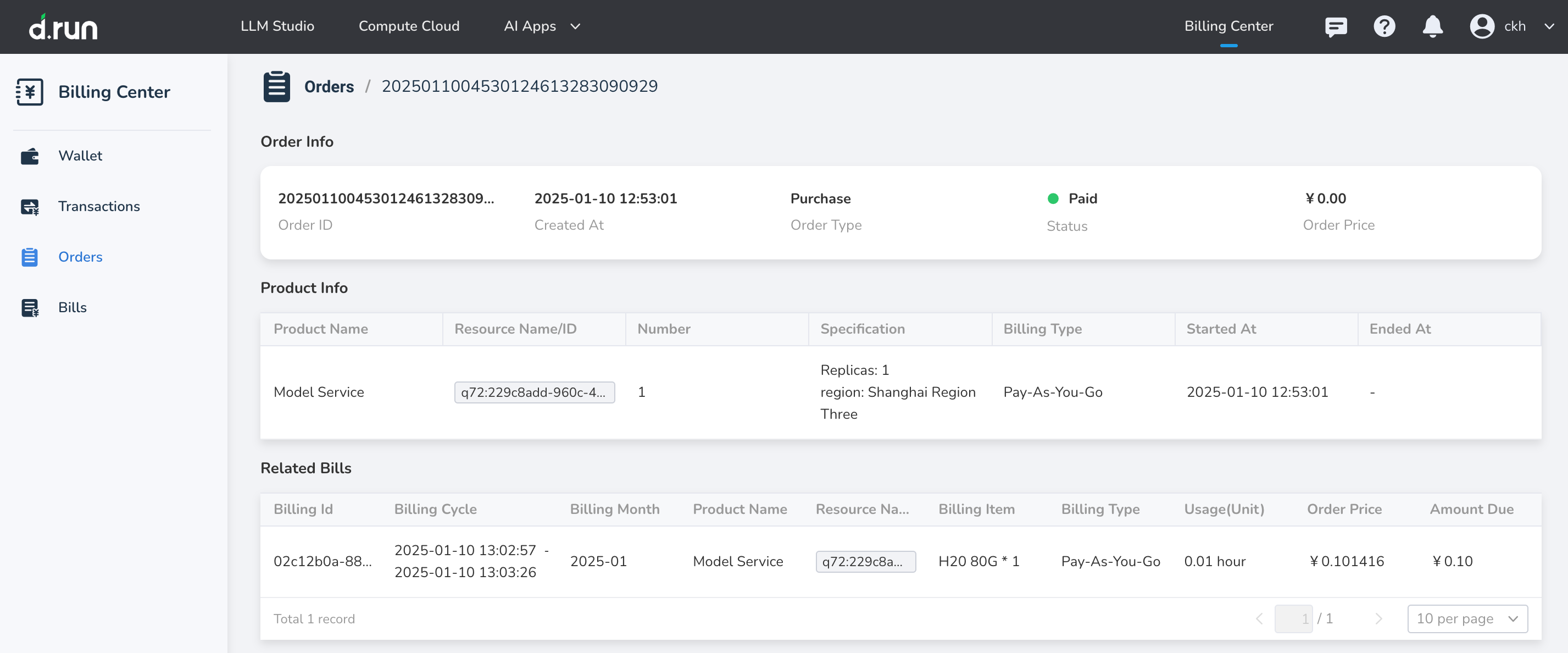Click the page number input field
This screenshot has width=1568, height=653.
tap(1293, 619)
